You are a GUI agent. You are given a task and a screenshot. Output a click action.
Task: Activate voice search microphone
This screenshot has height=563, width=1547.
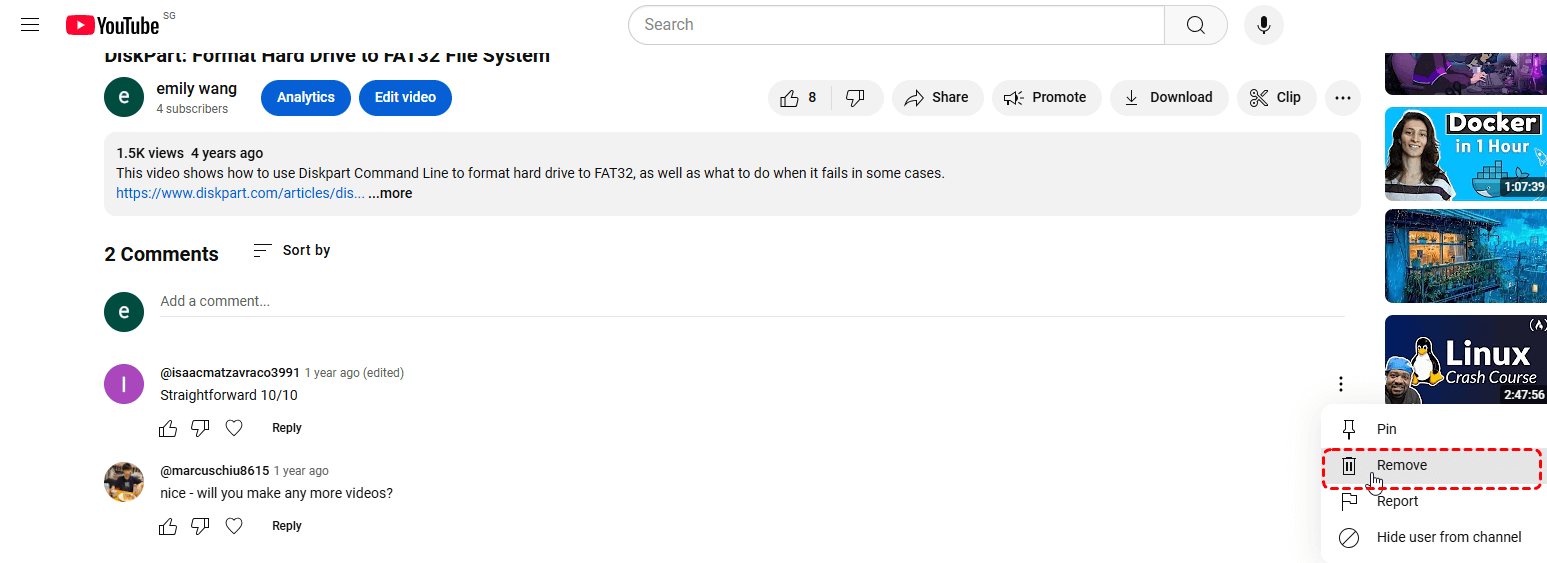[1263, 25]
